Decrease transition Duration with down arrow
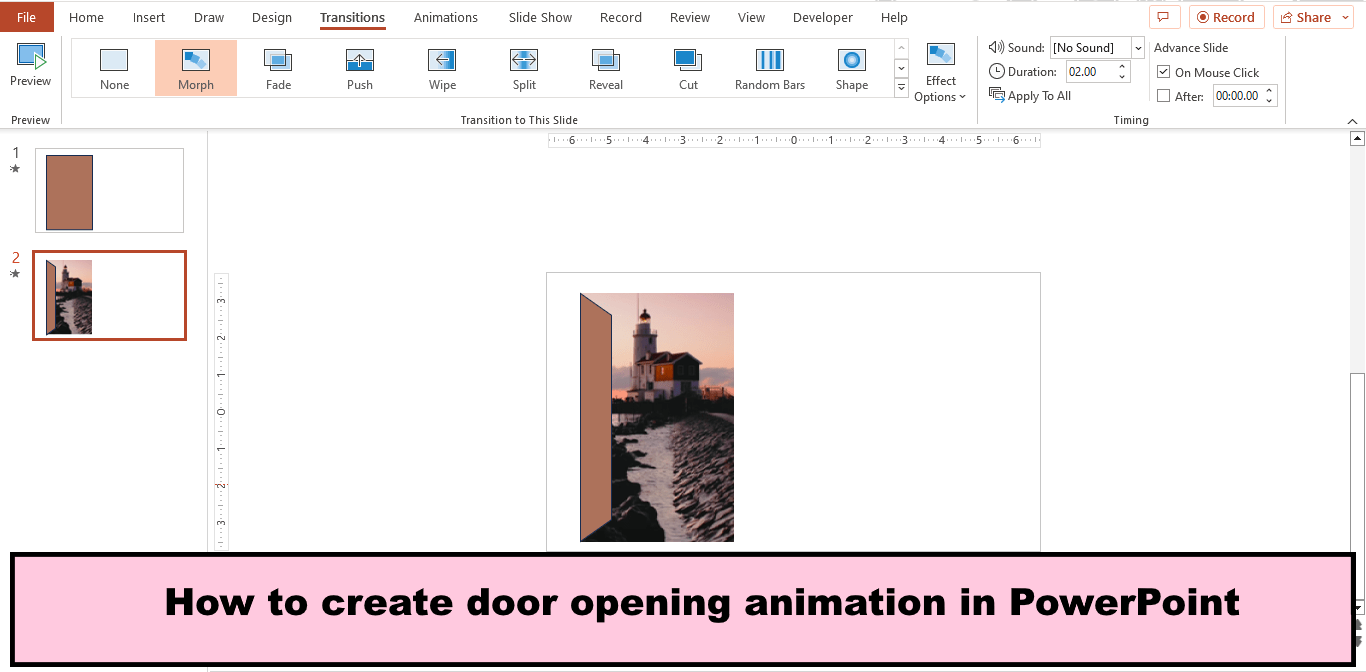Image resolution: width=1366 pixels, height=672 pixels. coord(1122,76)
